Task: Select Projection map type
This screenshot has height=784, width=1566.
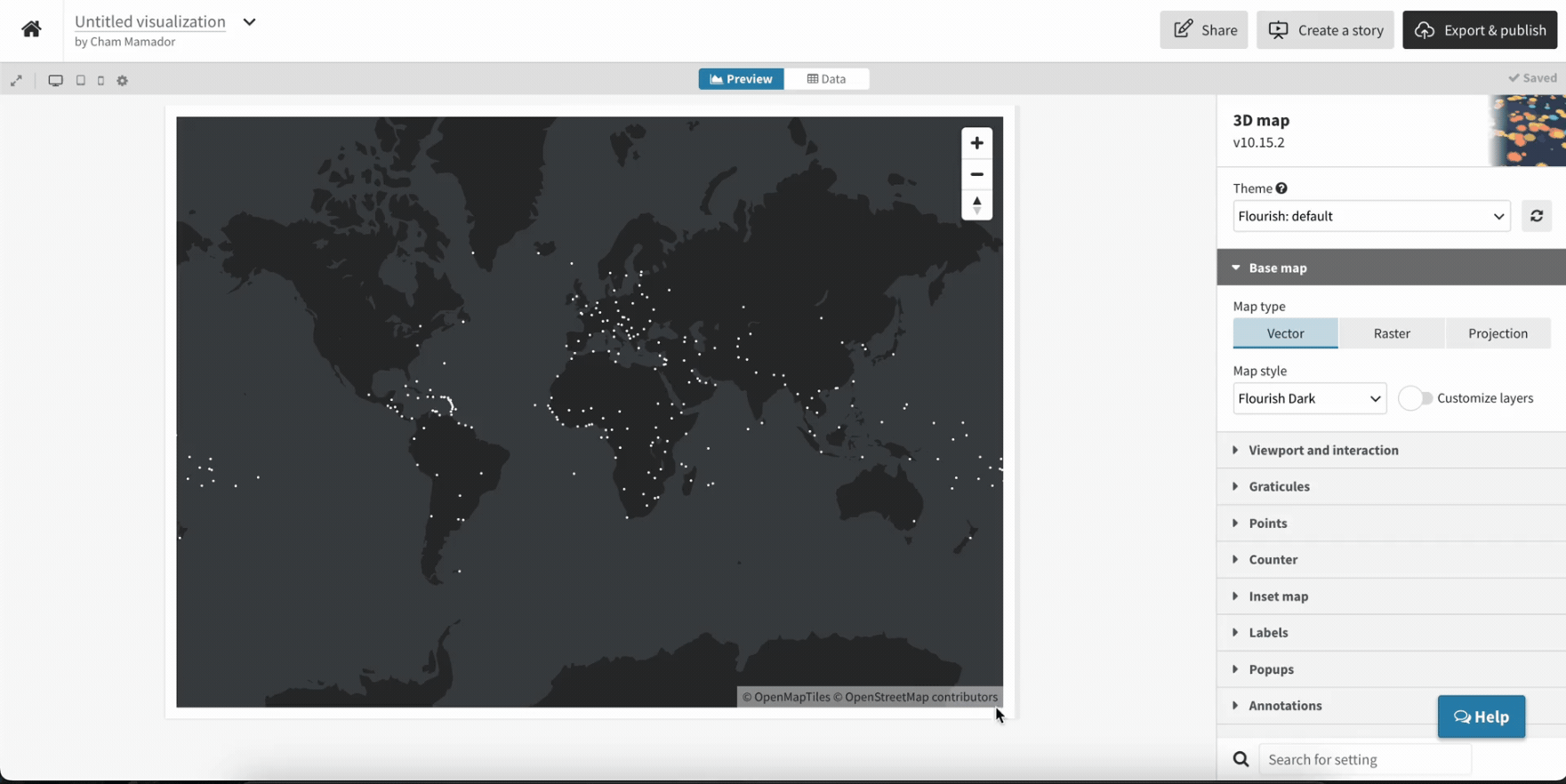Action: pyautogui.click(x=1498, y=333)
